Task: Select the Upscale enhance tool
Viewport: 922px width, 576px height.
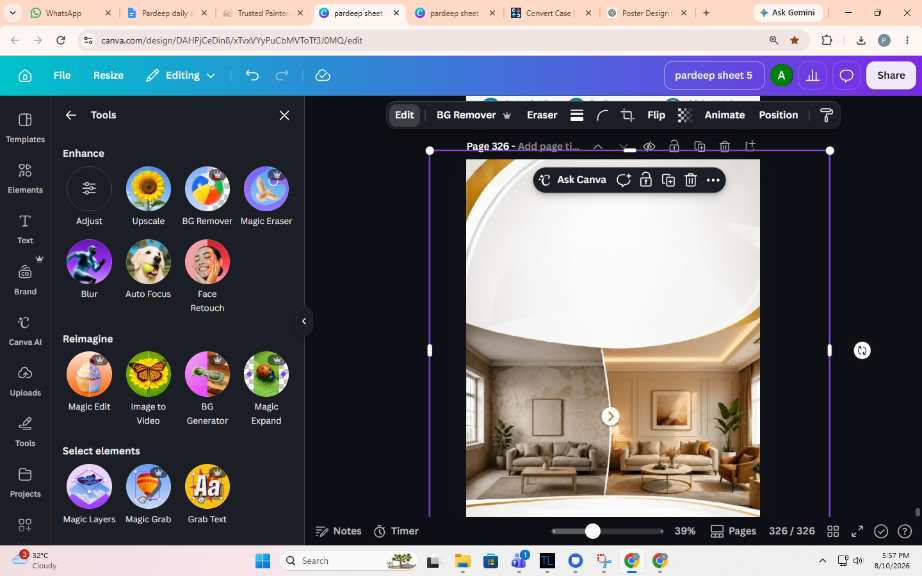Action: pyautogui.click(x=148, y=196)
